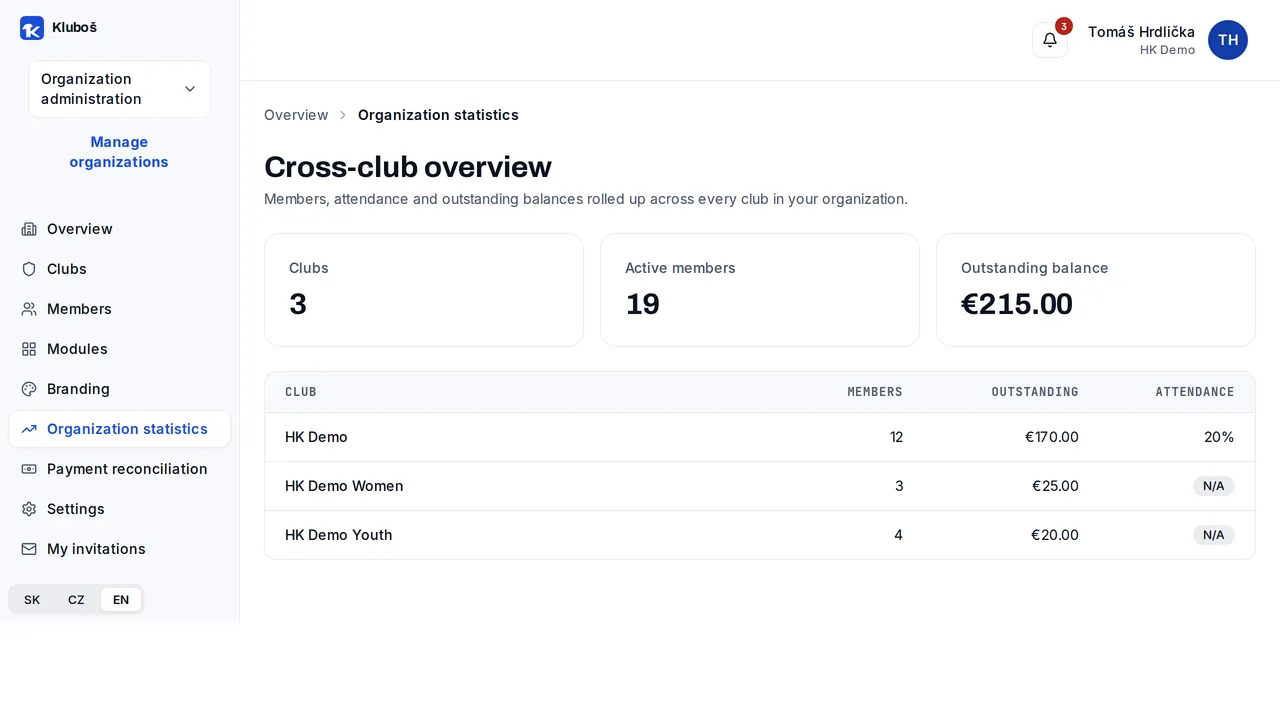Open Payment reconciliation page
The width and height of the screenshot is (1280, 720).
pyautogui.click(x=119, y=469)
